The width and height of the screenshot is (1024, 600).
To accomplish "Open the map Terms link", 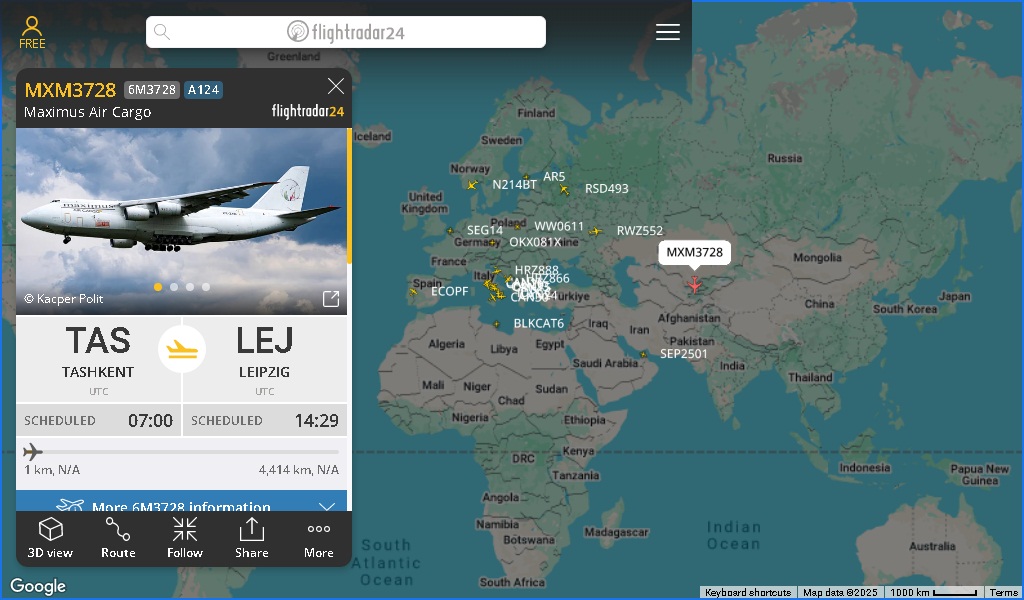I will [1004, 593].
